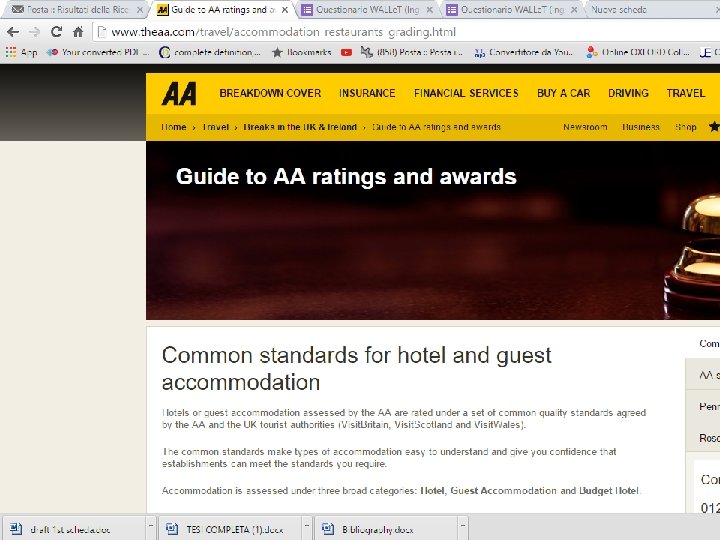The width and height of the screenshot is (720, 540).
Task: Open the FINANCIAL SERVICES menu
Action: click(466, 93)
